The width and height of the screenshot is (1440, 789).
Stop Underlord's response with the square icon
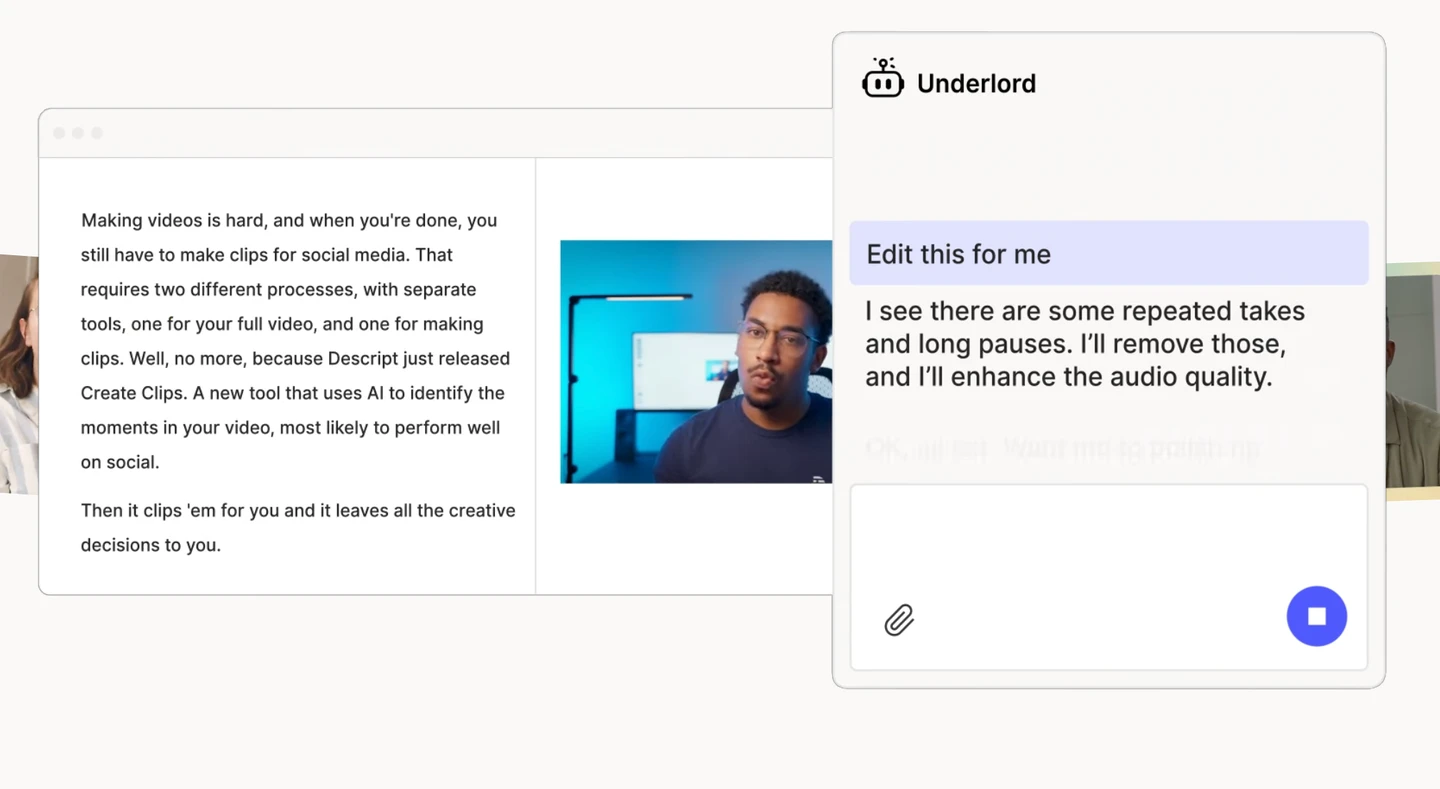tap(1317, 616)
